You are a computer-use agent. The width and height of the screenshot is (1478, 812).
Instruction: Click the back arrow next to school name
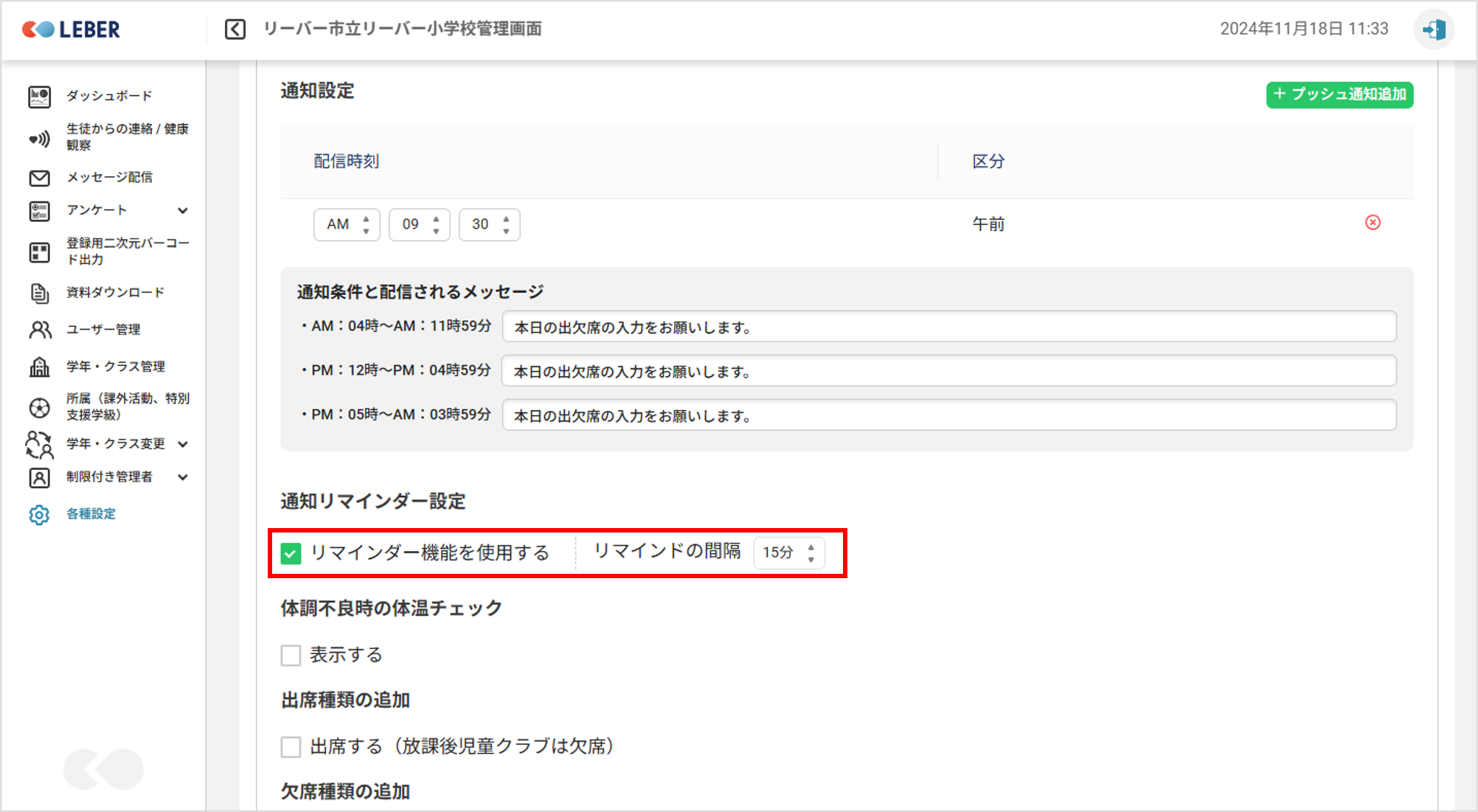235,30
